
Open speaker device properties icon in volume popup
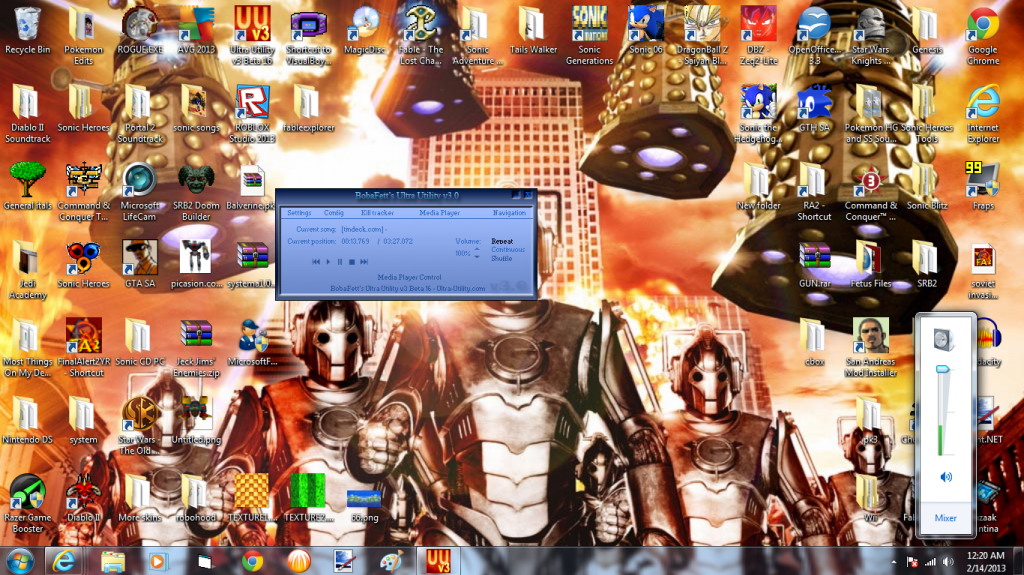pyautogui.click(x=944, y=340)
